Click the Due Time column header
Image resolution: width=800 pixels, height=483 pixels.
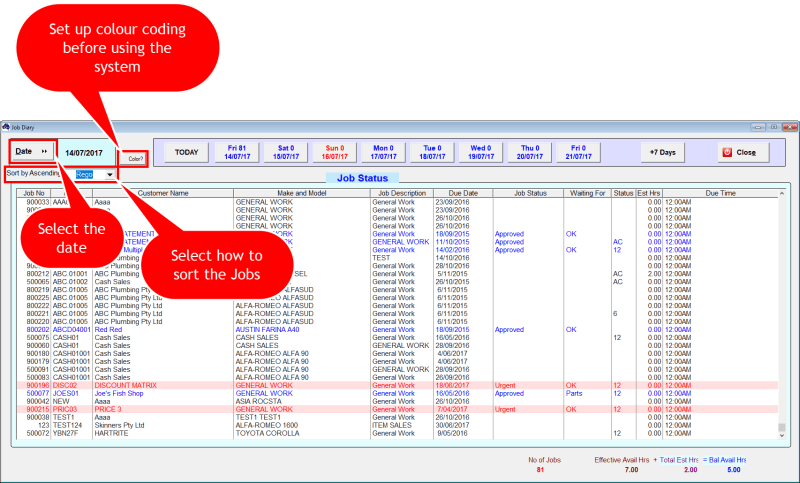[720, 193]
